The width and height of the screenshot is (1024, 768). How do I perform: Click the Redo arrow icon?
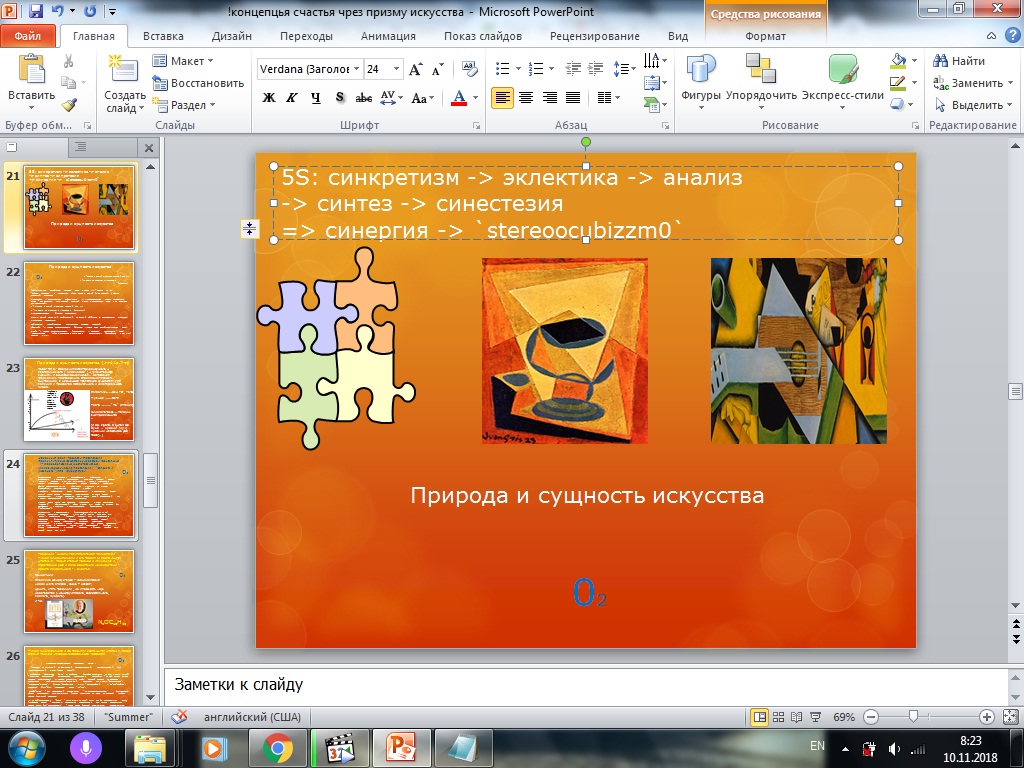(90, 11)
